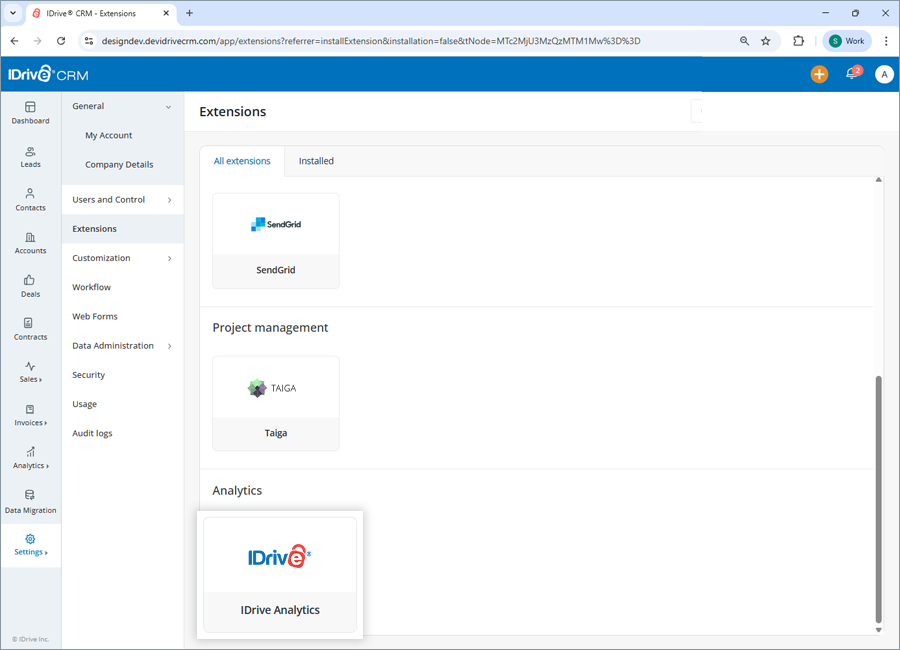This screenshot has width=900, height=650.
Task: Open the notifications bell
Action: click(x=851, y=74)
